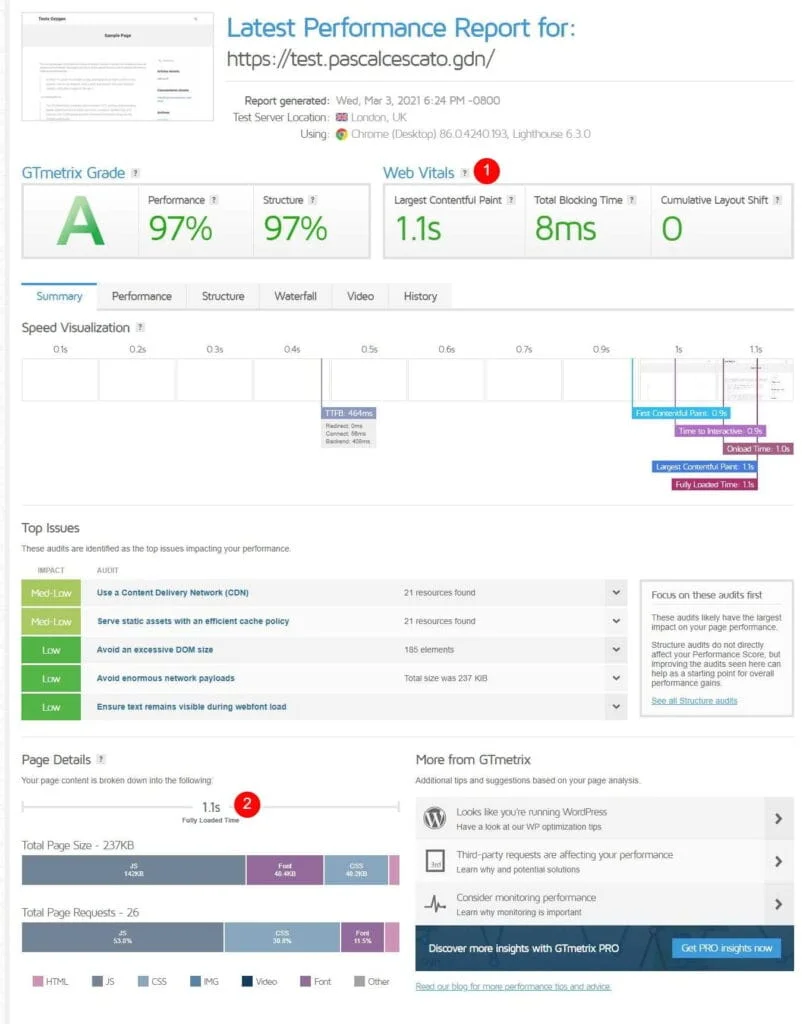Click the Total Blocking Time help icon
This screenshot has height=1024, width=806.
[632, 200]
